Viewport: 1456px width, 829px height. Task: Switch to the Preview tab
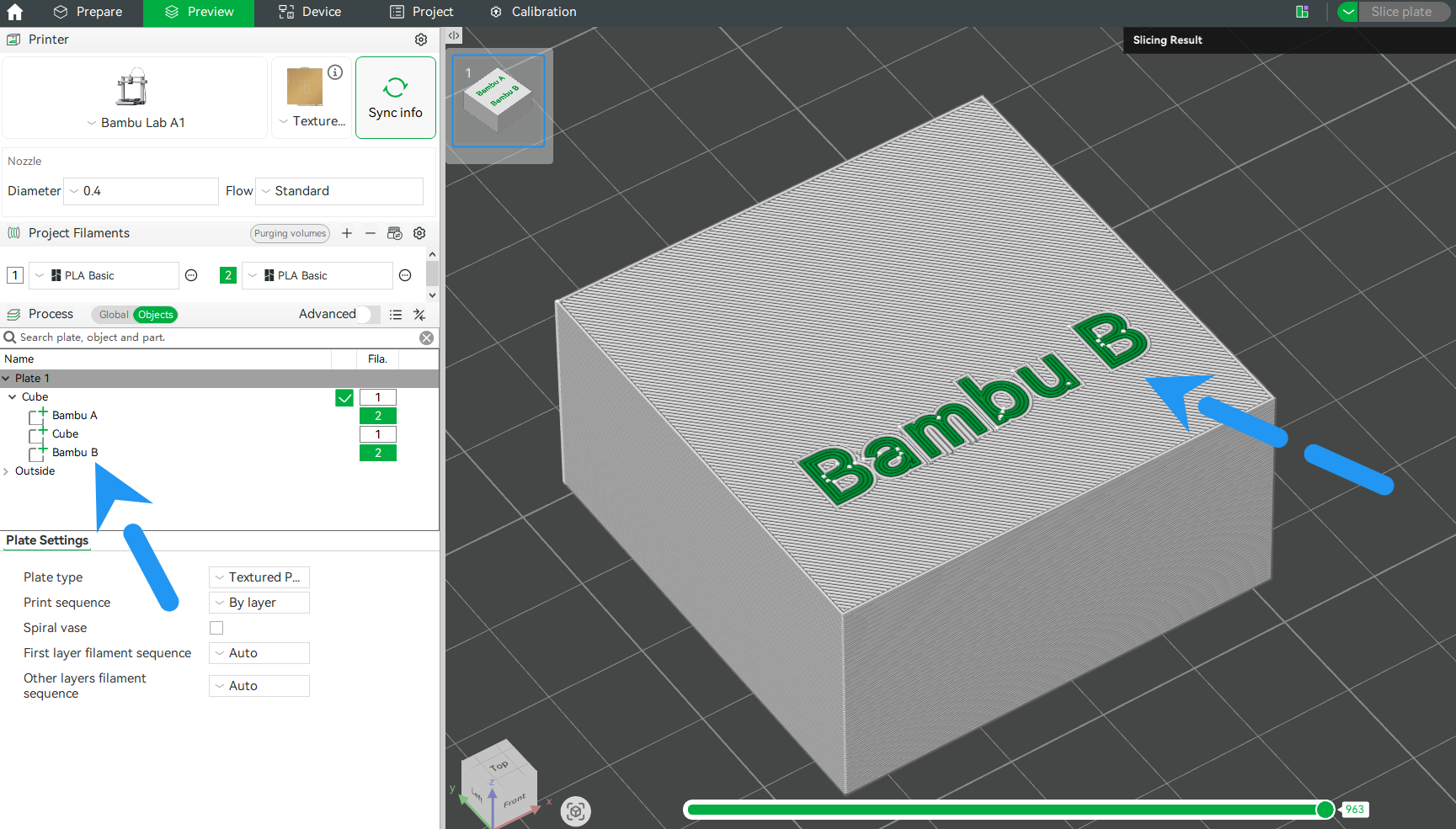coord(199,12)
